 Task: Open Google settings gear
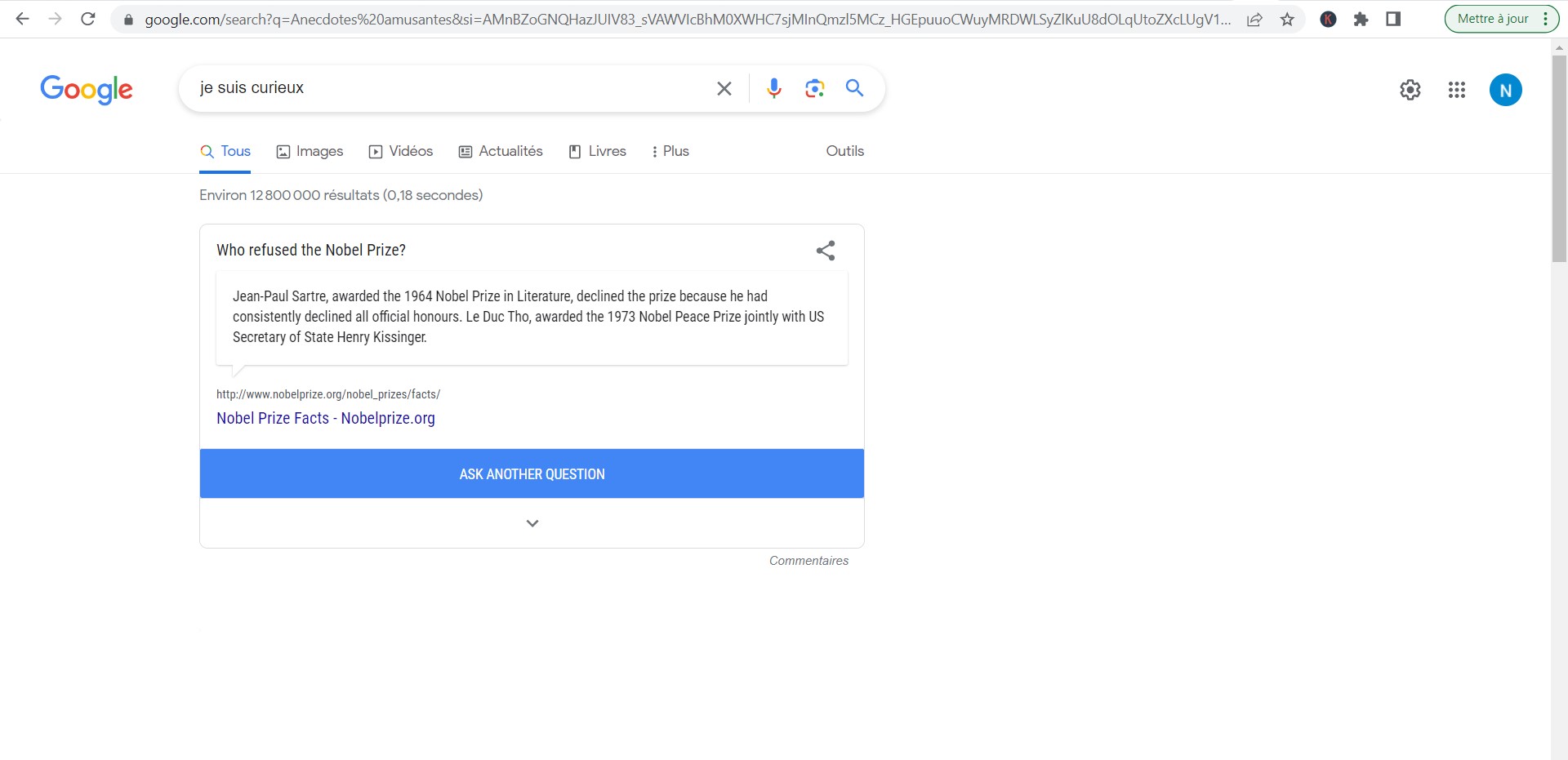[x=1410, y=90]
